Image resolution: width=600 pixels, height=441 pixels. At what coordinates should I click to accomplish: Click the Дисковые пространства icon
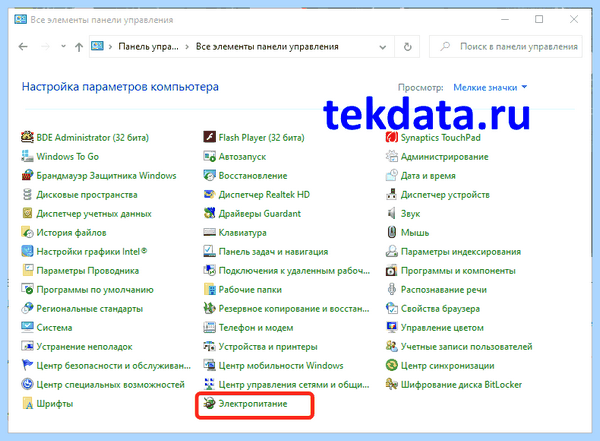pos(27,194)
